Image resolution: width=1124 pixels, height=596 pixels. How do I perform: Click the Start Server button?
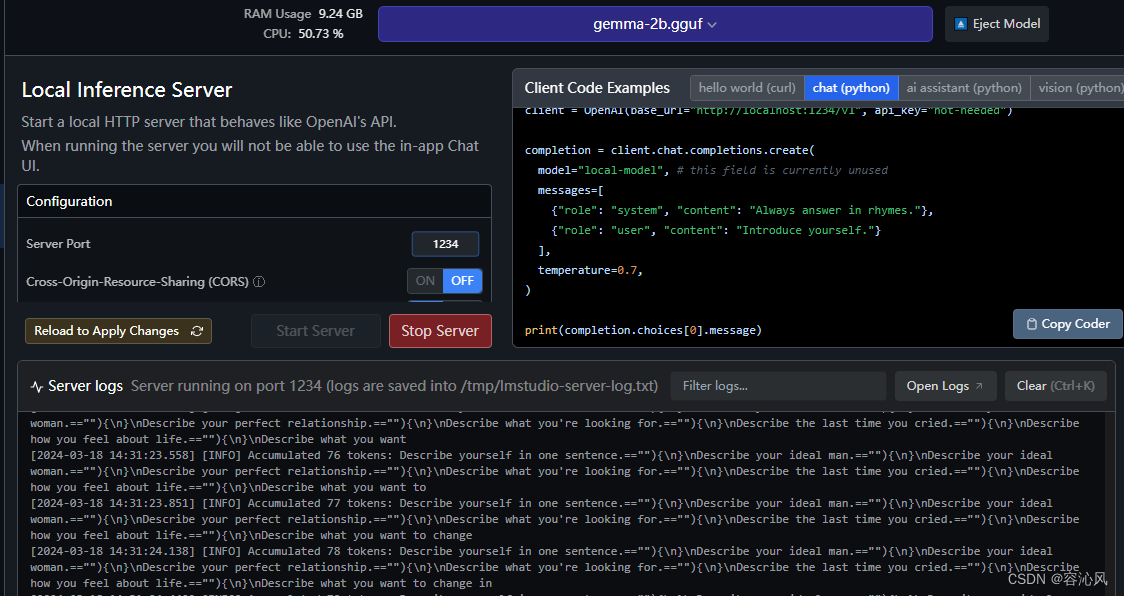(x=315, y=331)
